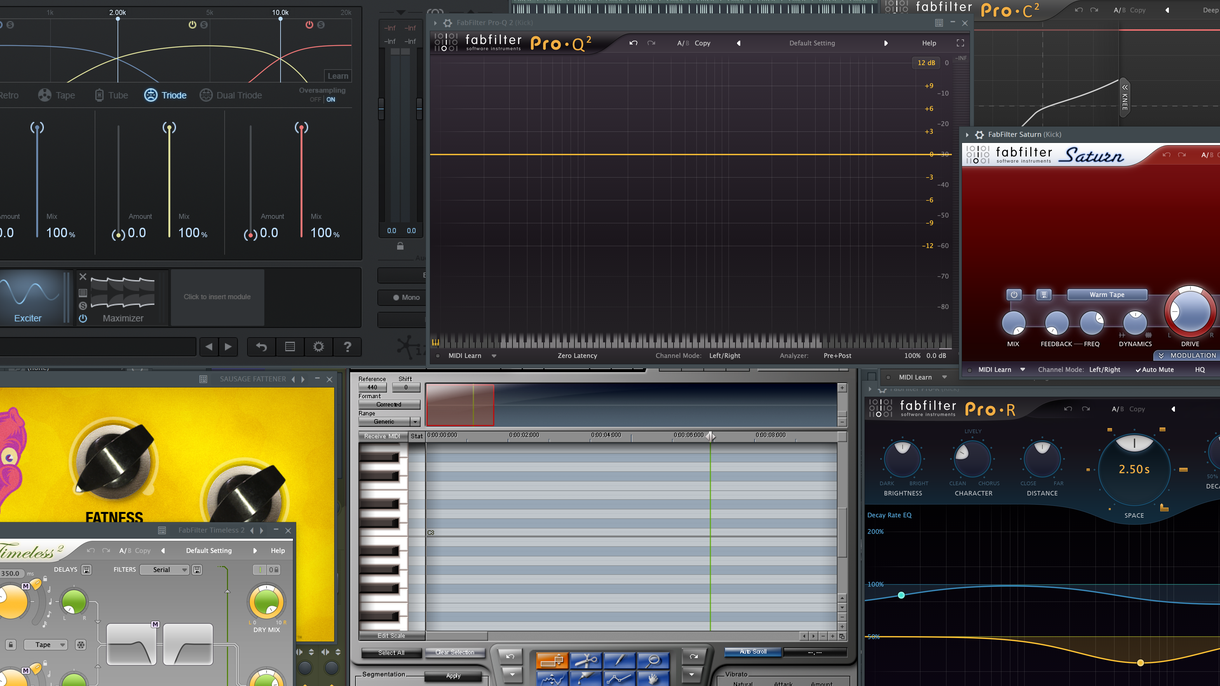The height and width of the screenshot is (686, 1220).
Task: Select the magnifier zoom tool
Action: (x=654, y=660)
